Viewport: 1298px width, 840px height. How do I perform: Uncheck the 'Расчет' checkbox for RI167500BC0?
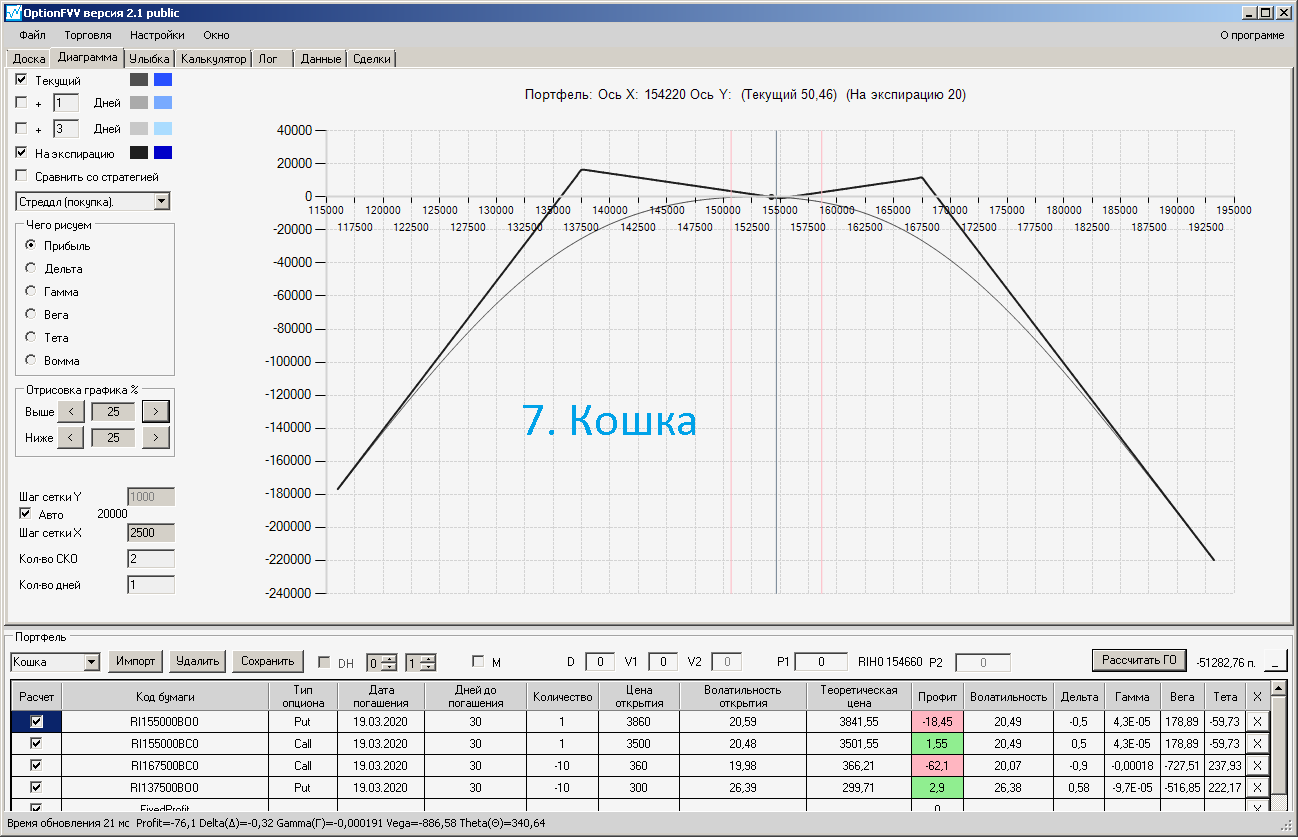(37, 765)
